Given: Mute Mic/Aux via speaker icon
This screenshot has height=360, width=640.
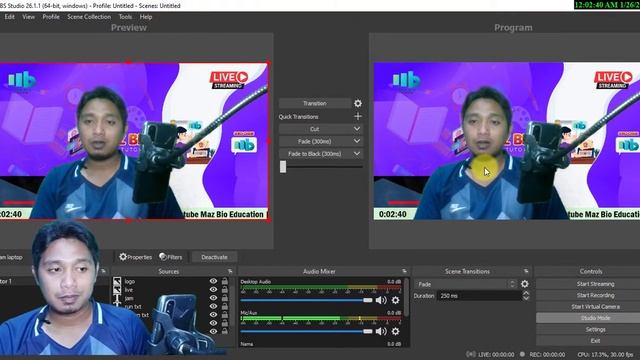Looking at the screenshot, I should [x=381, y=331].
